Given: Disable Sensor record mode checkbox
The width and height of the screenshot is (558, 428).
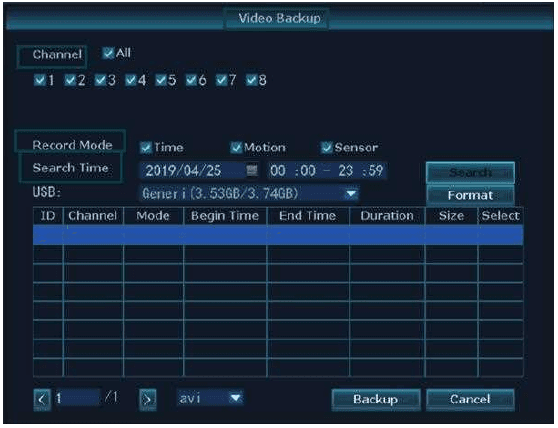Looking at the screenshot, I should 326,147.
